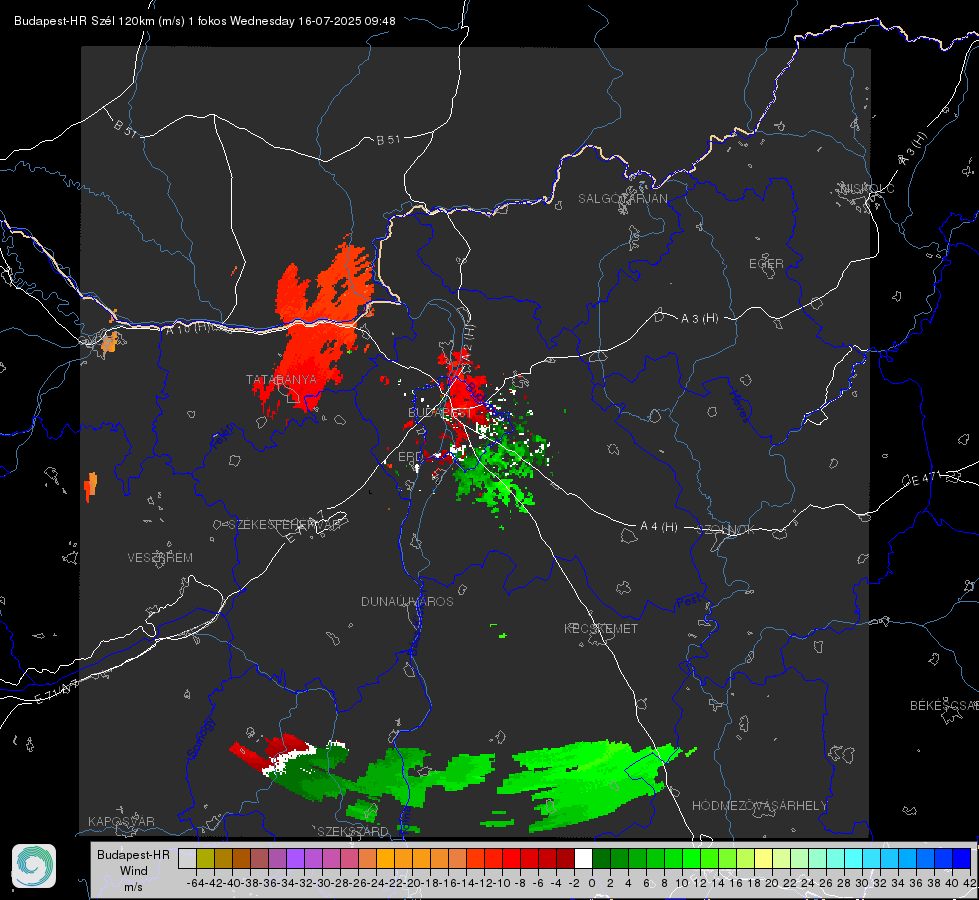Viewport: 979px width, 900px height.
Task: Click the blue 'Heves' county label
Action: click(740, 406)
